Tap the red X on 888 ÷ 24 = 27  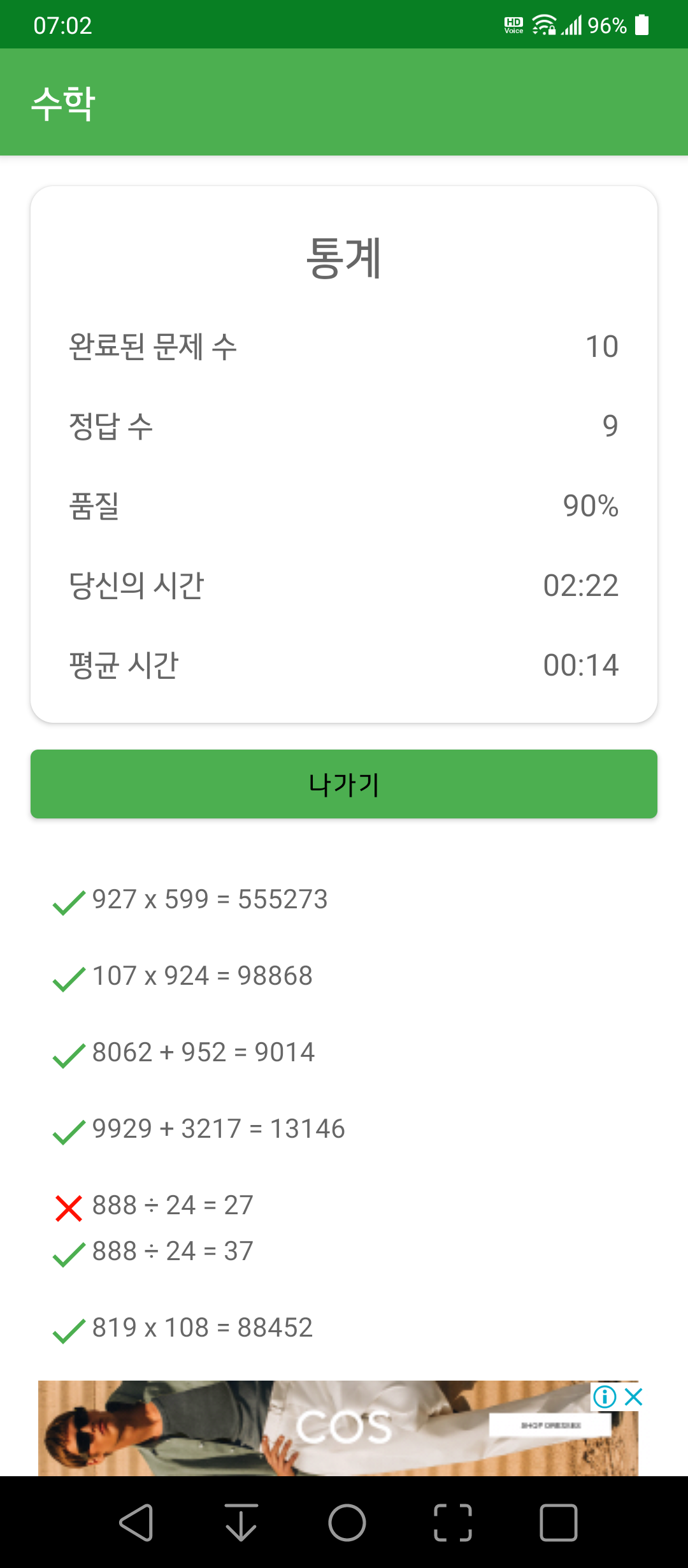(69, 1208)
